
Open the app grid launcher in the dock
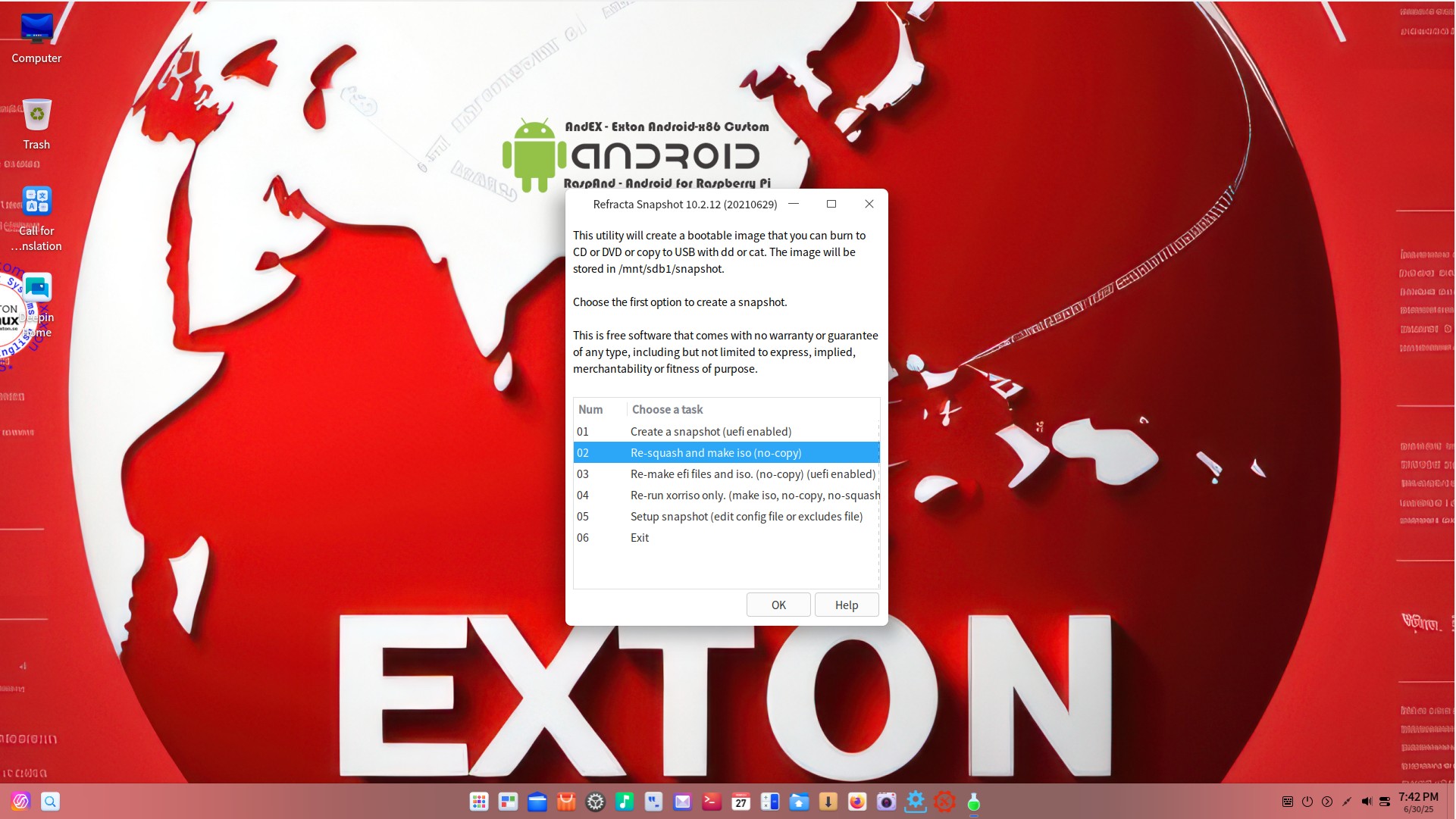pyautogui.click(x=479, y=802)
